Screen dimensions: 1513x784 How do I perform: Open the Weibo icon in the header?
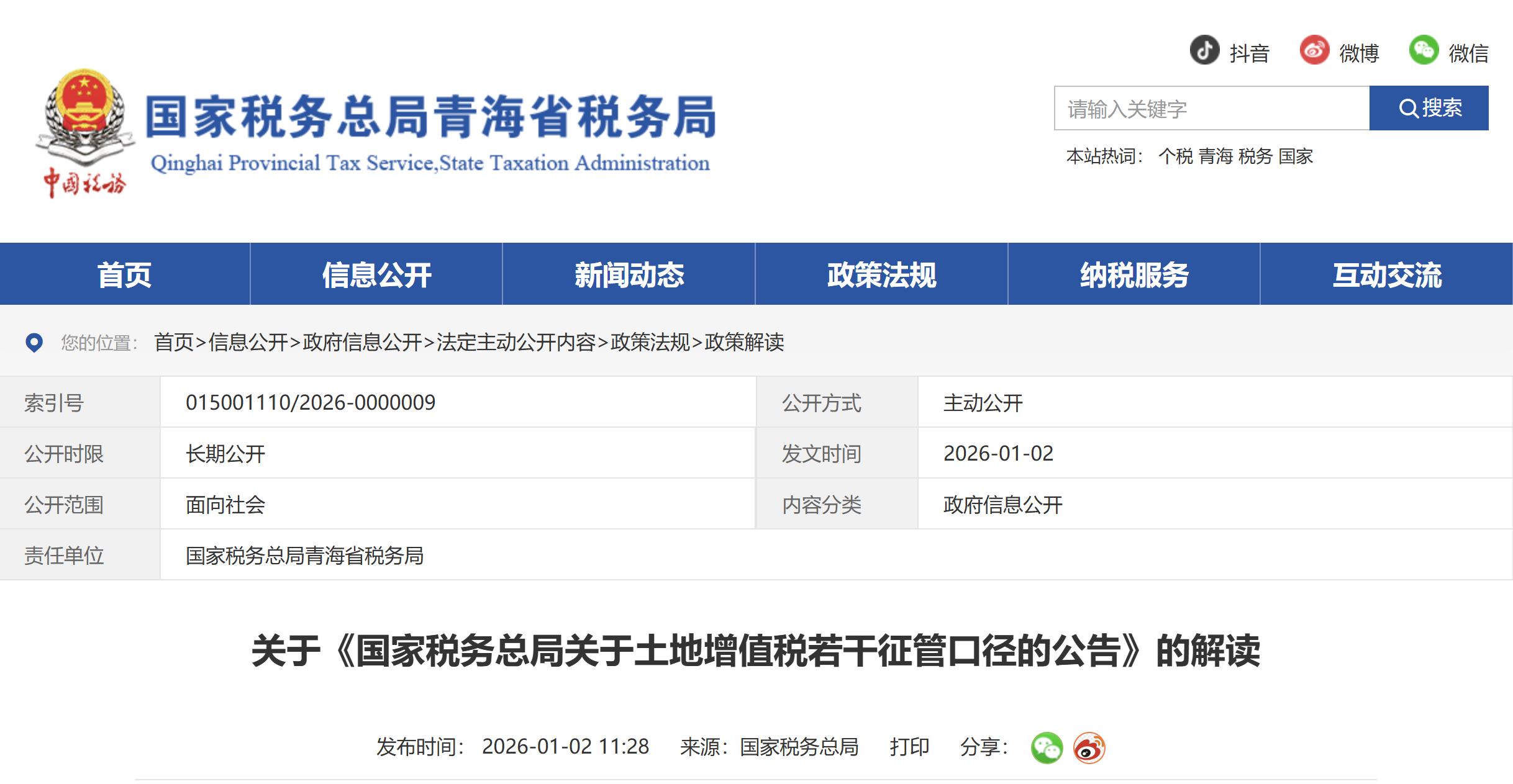(1314, 52)
